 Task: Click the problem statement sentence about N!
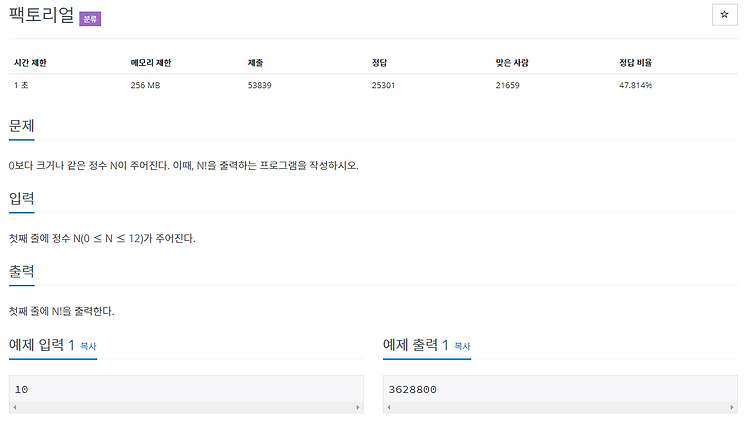point(184,166)
